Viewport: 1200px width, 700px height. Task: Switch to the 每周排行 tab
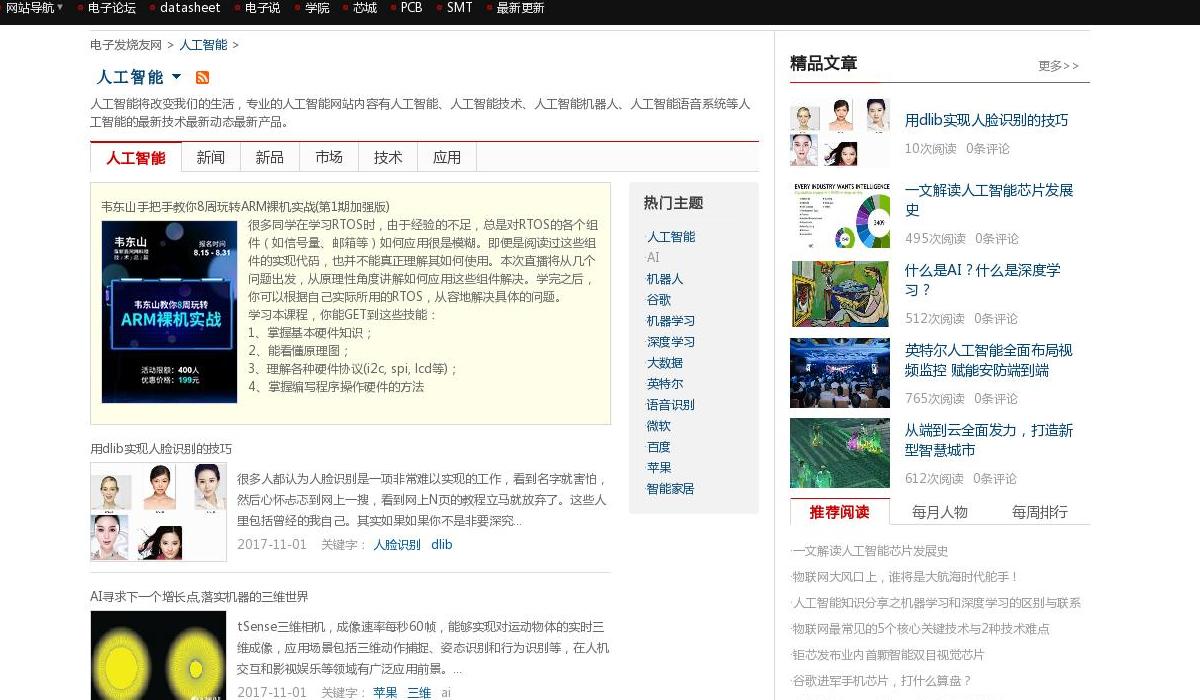tap(1040, 512)
